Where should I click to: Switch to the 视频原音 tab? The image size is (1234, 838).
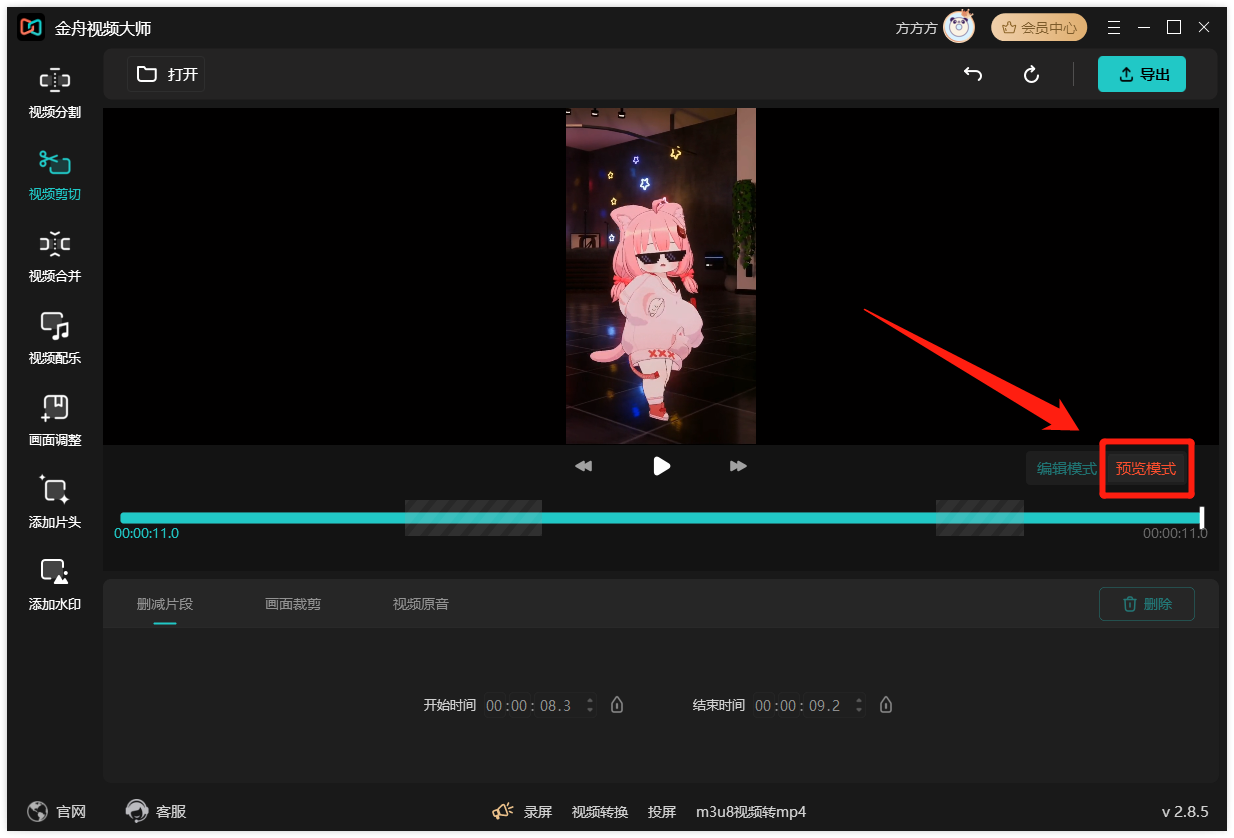tap(421, 604)
